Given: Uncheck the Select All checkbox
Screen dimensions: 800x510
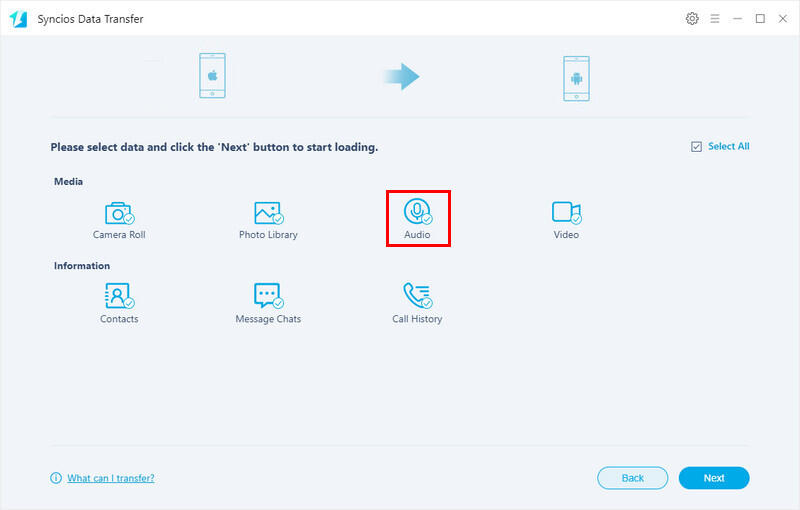Looking at the screenshot, I should pos(696,147).
